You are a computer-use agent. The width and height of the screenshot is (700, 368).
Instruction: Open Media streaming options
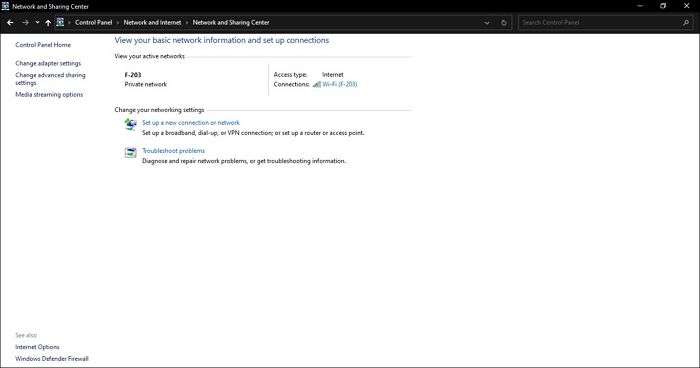(x=49, y=95)
